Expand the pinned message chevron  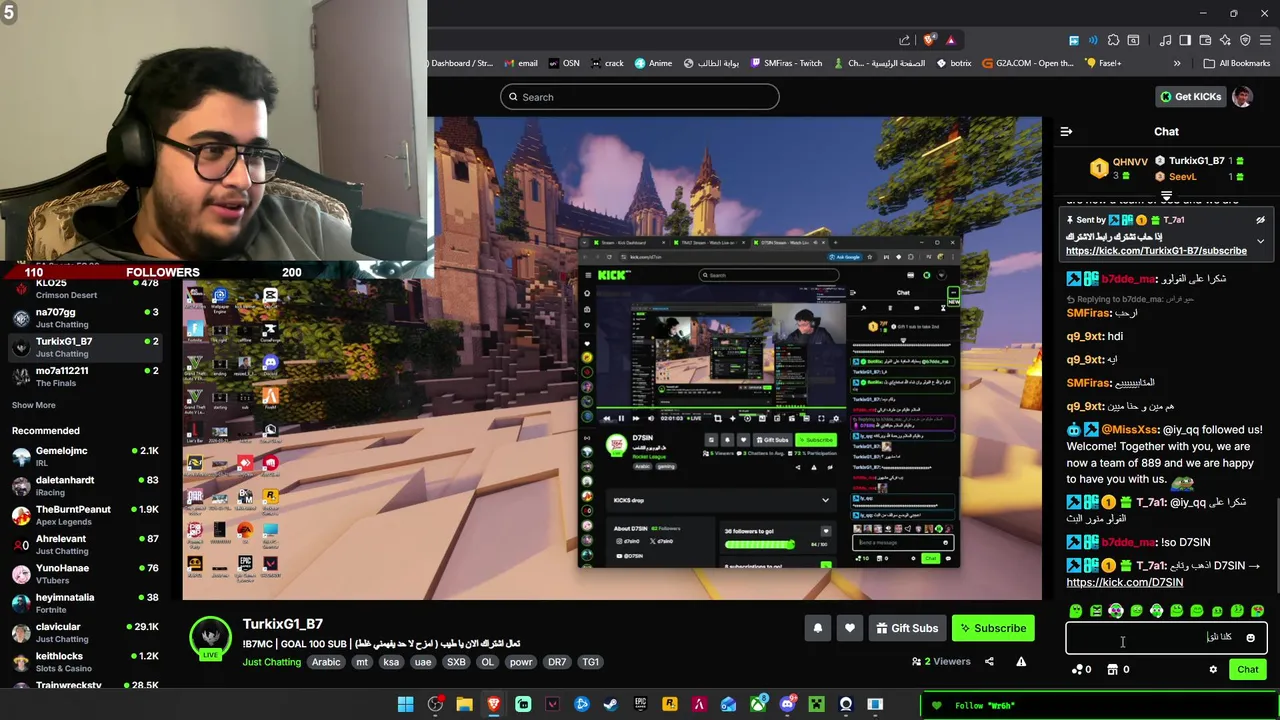1260,241
